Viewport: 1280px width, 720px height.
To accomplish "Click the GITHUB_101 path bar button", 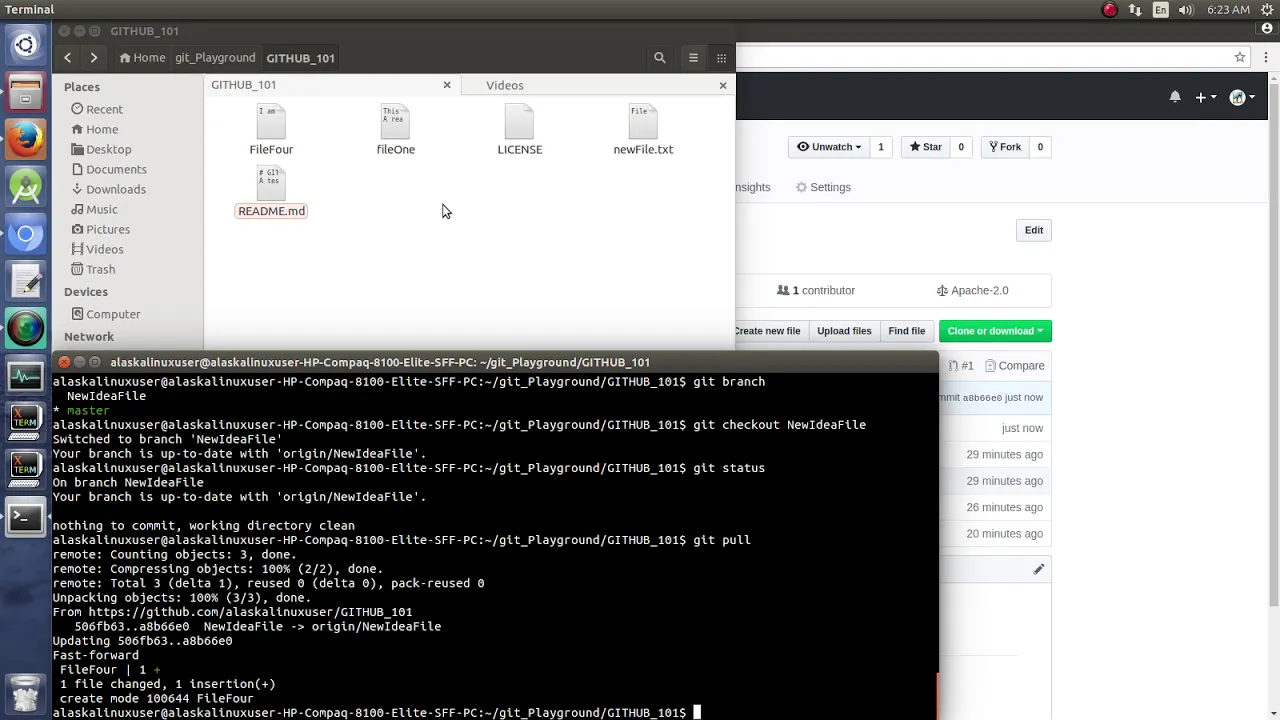I will tap(300, 58).
